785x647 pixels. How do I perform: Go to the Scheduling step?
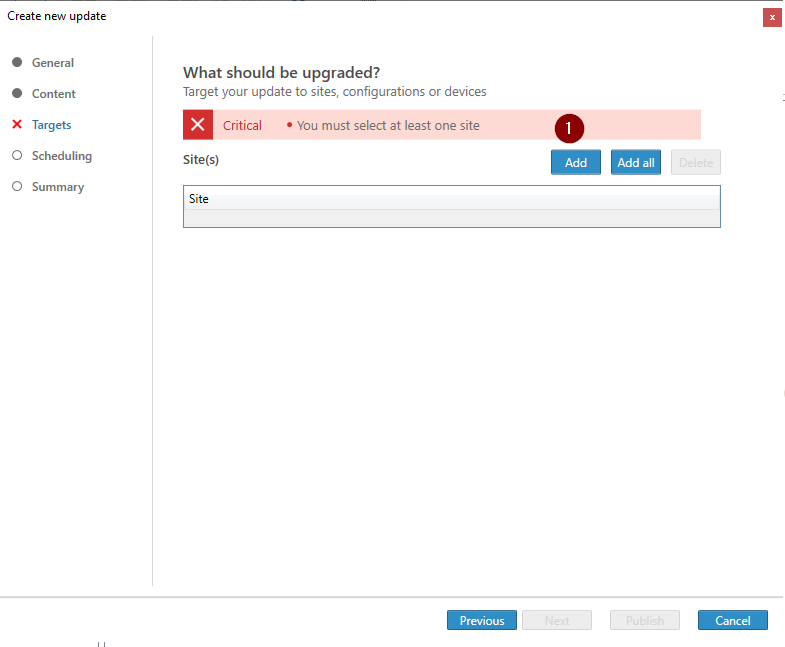coord(62,156)
